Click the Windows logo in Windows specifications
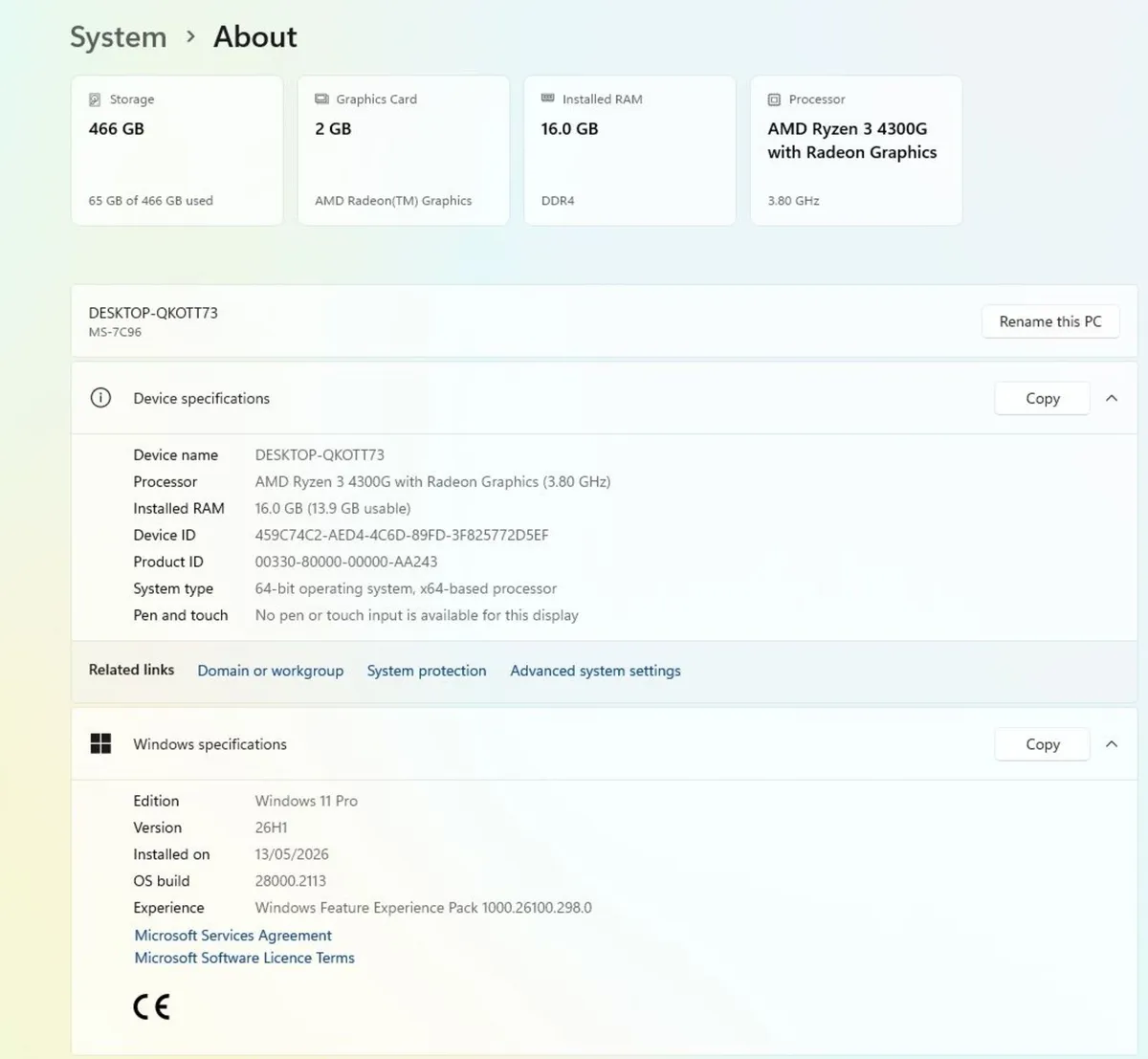 [x=100, y=743]
